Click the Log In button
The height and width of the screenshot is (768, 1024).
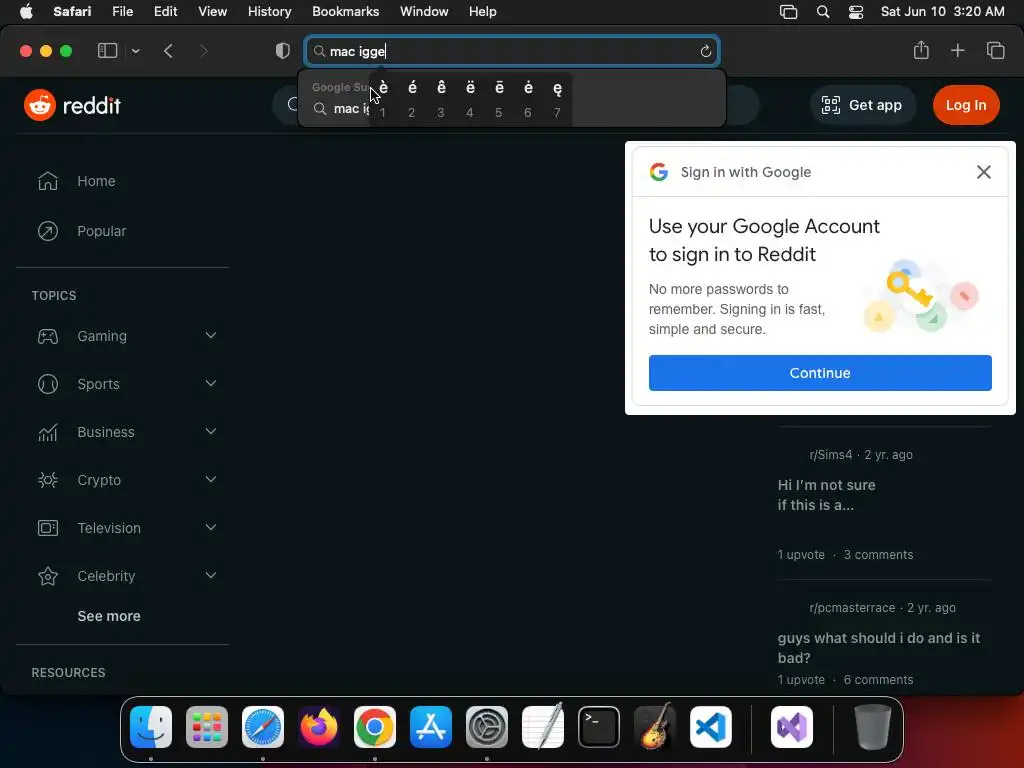tap(966, 105)
